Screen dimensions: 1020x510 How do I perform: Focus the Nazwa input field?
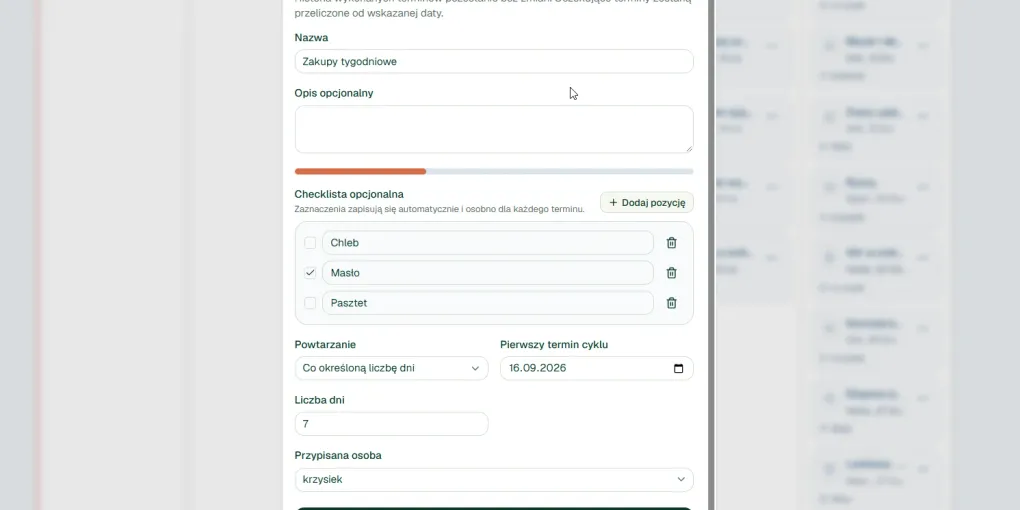click(494, 61)
